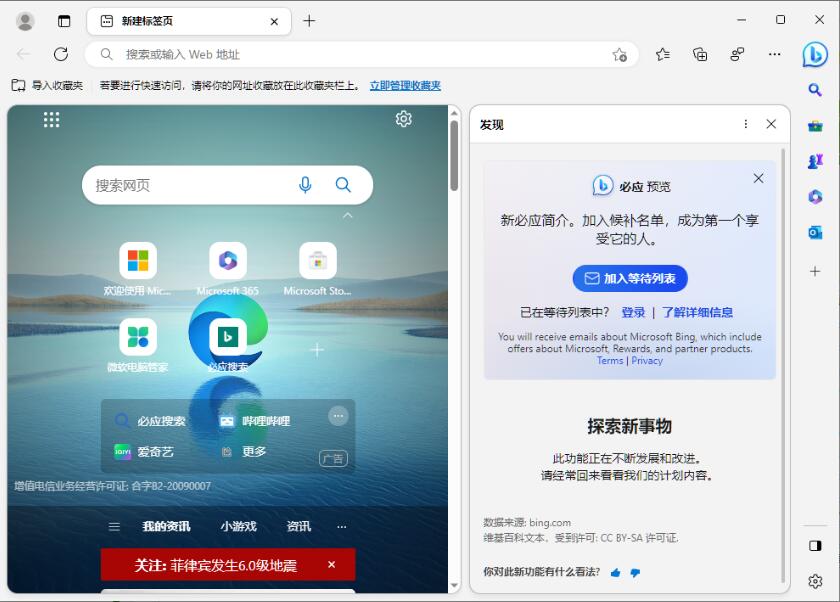Open the tab actions menu icon
Viewport: 840px width, 602px height.
click(x=64, y=21)
